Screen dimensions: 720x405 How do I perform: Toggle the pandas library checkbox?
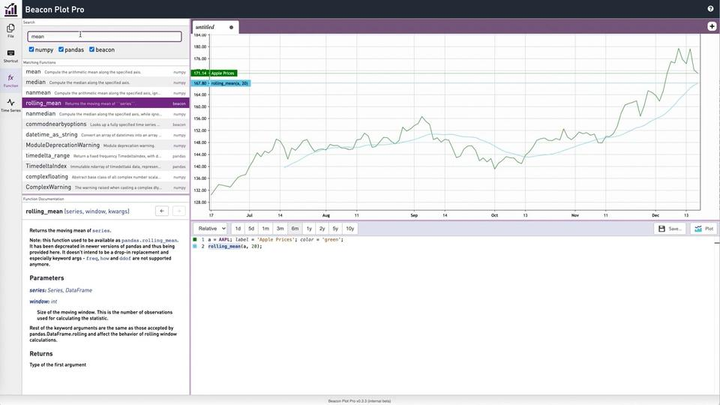62,49
